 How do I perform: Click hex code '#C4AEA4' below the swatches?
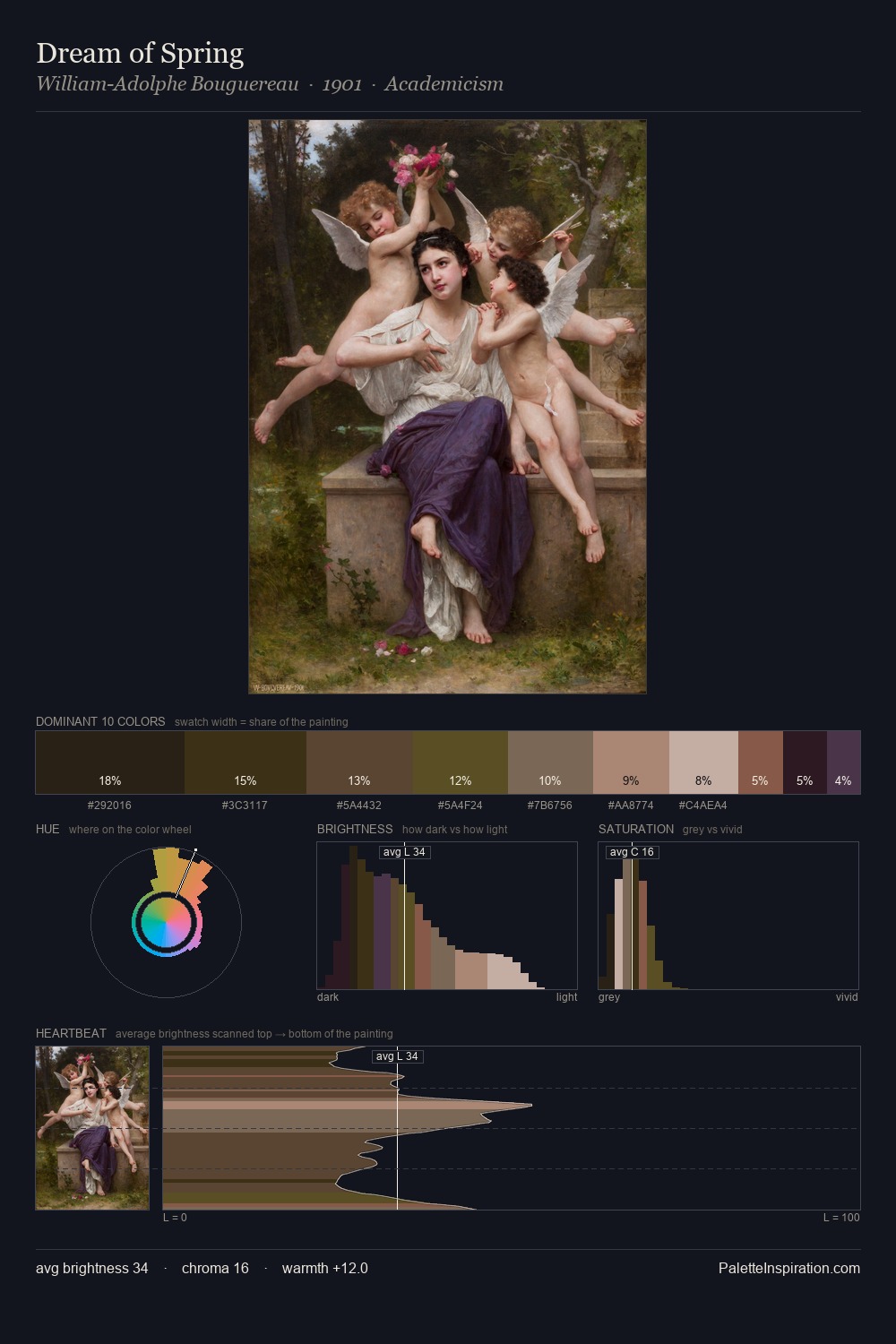tap(702, 806)
